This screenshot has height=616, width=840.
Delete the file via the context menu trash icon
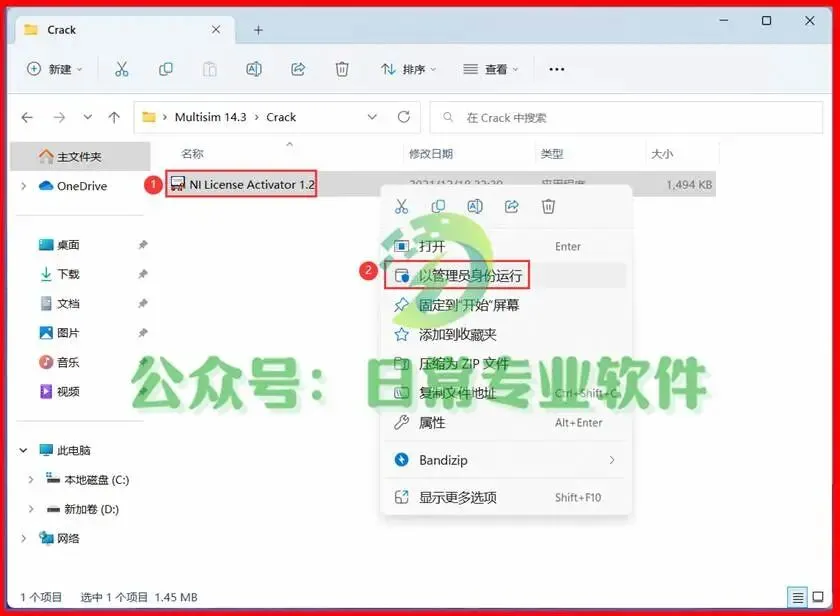coord(548,206)
